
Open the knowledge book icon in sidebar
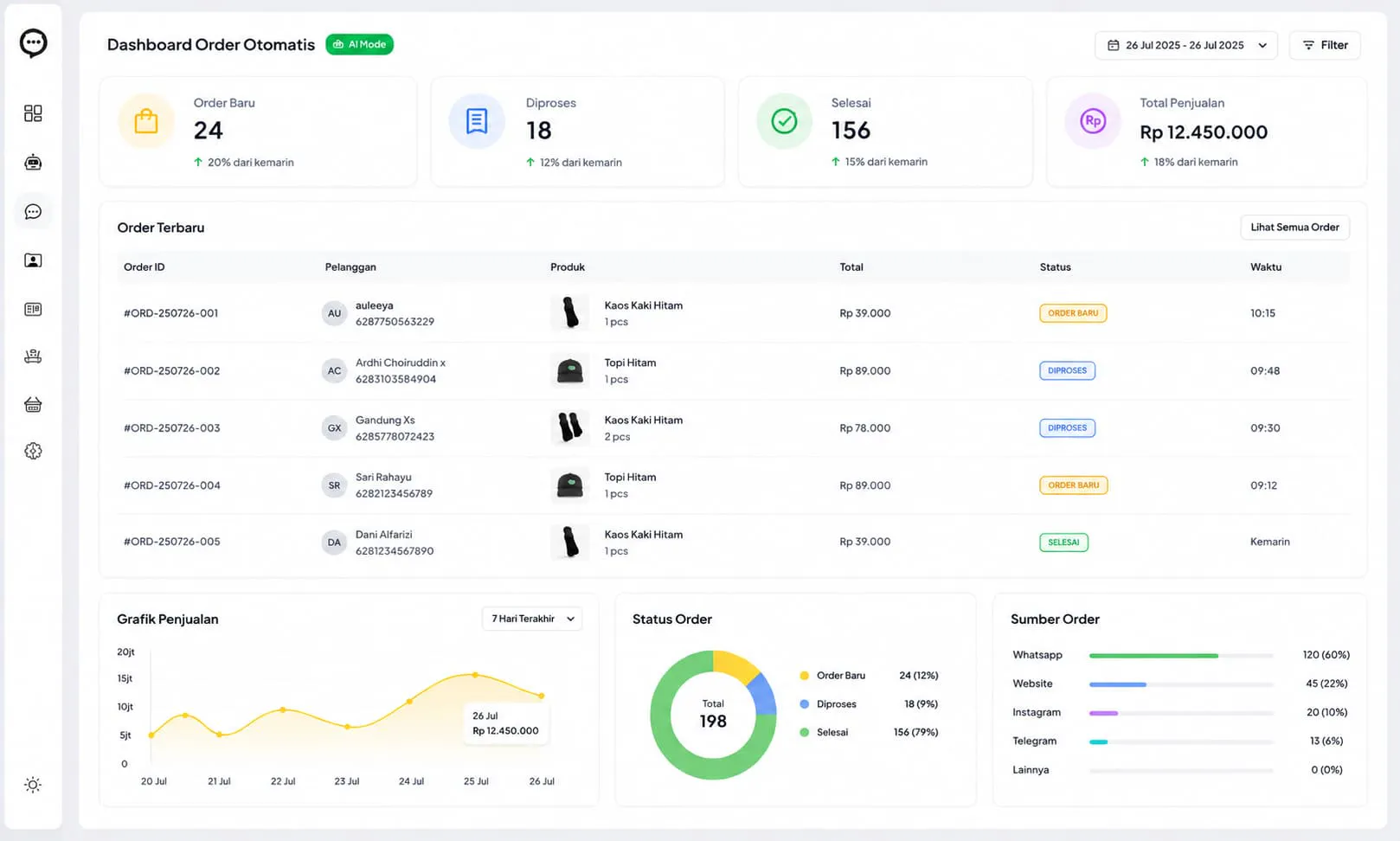pos(33,309)
